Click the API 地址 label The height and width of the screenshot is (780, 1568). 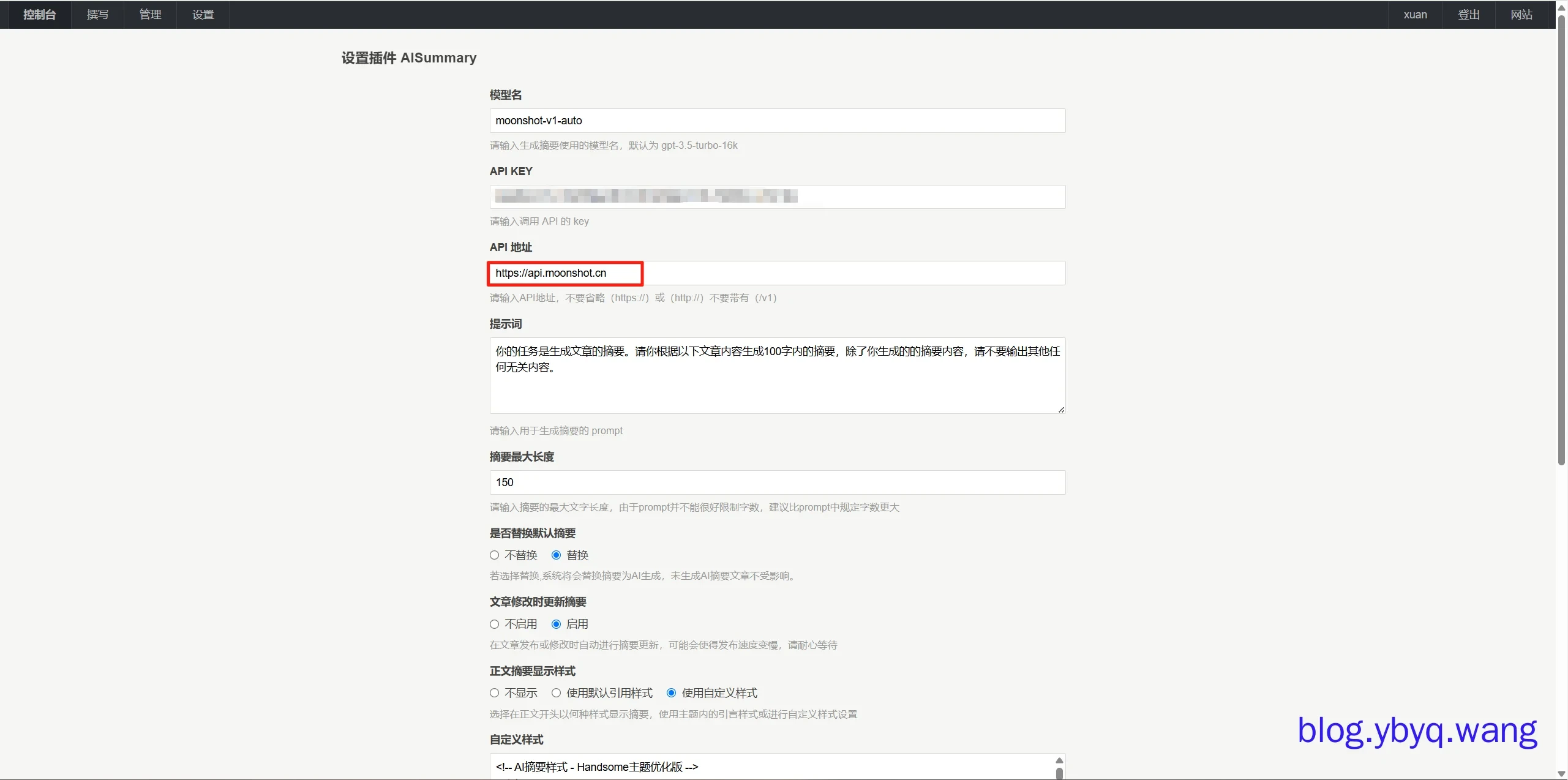(511, 247)
